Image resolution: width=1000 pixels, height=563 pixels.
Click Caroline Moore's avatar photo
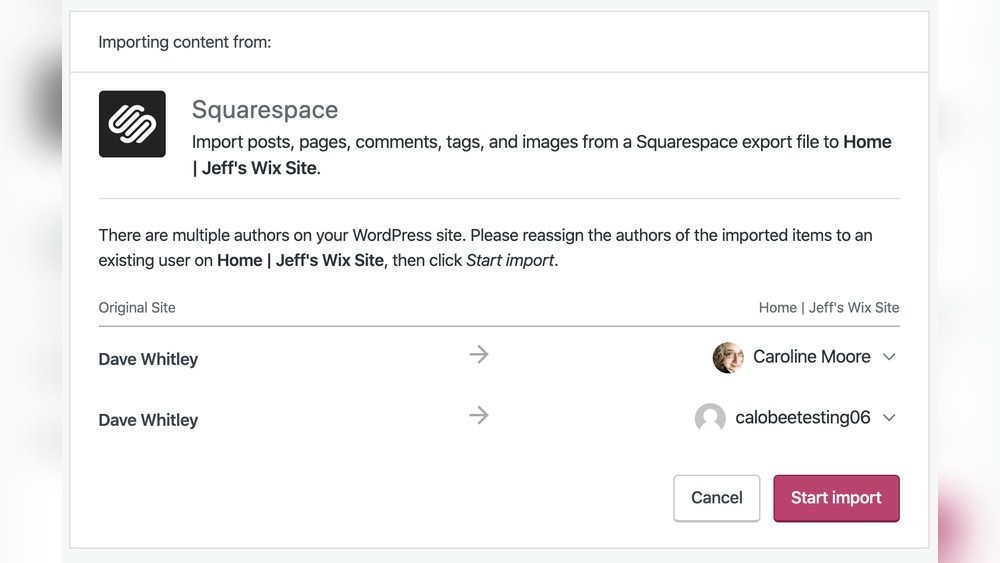(728, 357)
